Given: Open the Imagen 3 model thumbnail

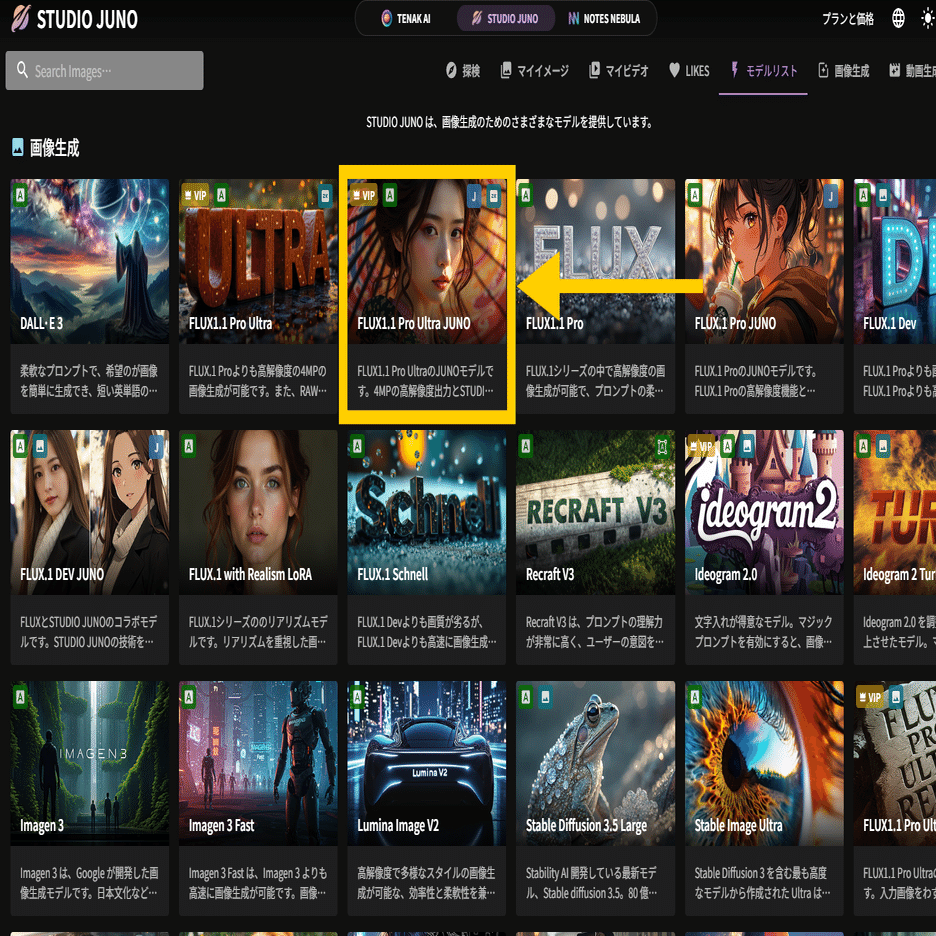Looking at the screenshot, I should click(90, 763).
